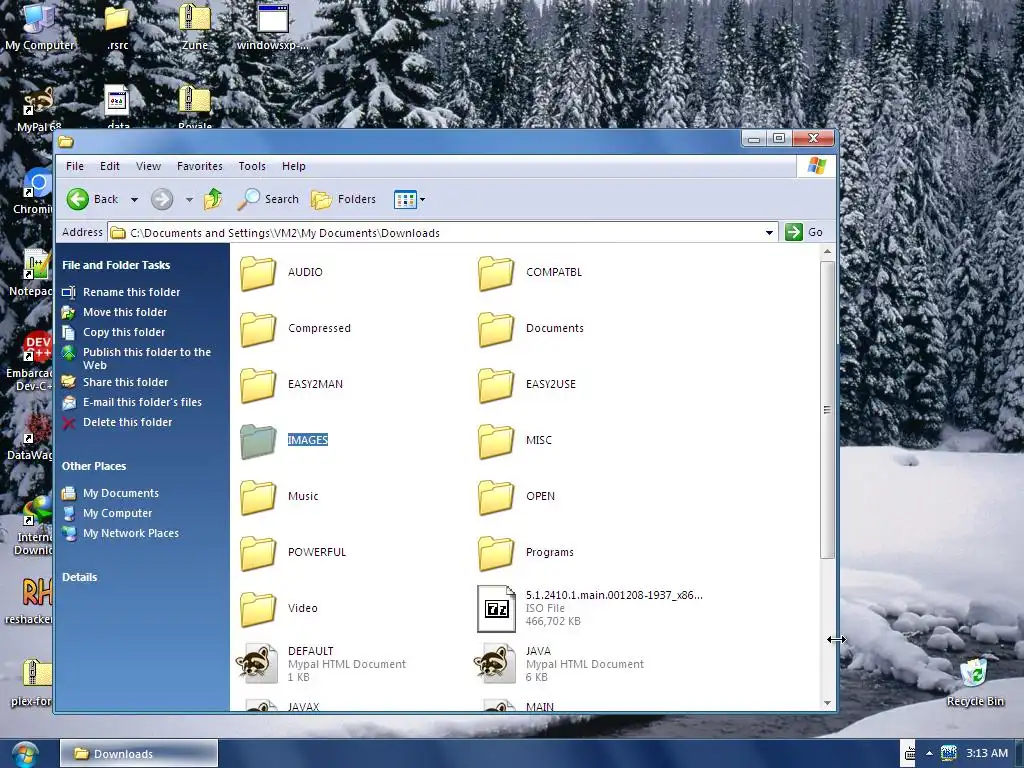Click the Forward arrow icon
This screenshot has width=1024, height=768.
tap(162, 199)
